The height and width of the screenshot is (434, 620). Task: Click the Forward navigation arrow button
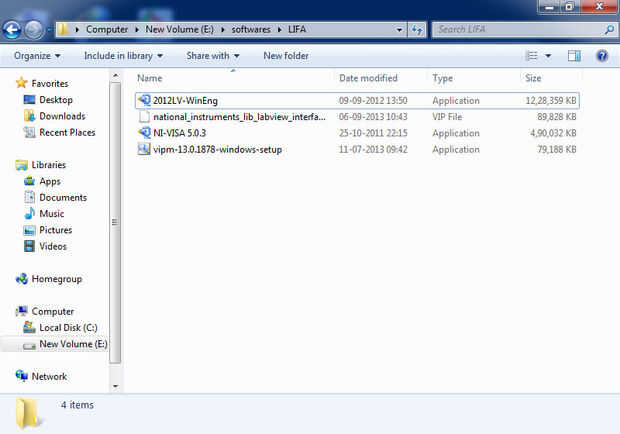[34, 30]
